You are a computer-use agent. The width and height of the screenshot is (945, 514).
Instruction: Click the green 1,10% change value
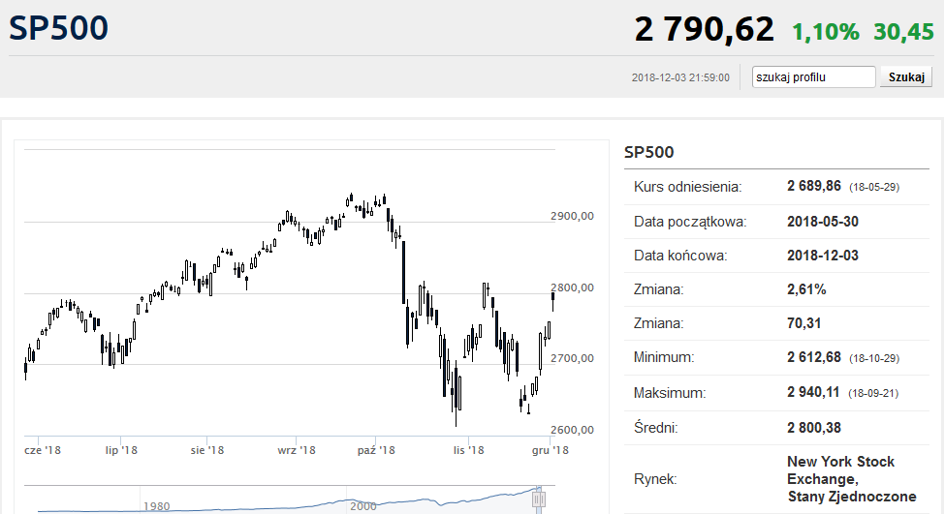coord(825,31)
